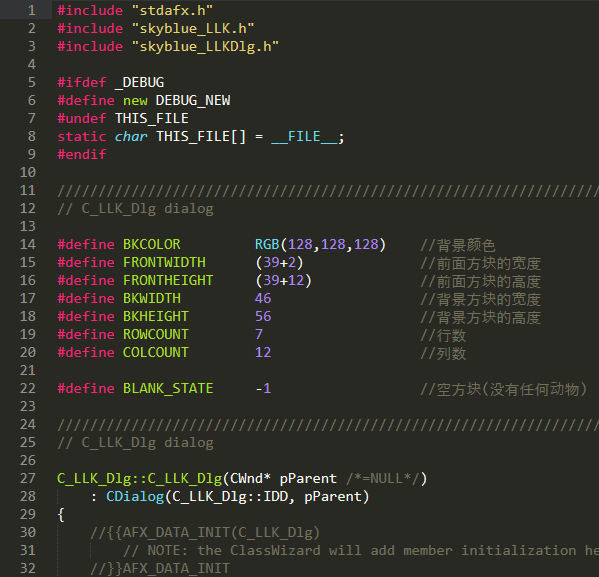Click the COLCOUNT value 12
This screenshot has height=577, width=599.
click(x=263, y=352)
